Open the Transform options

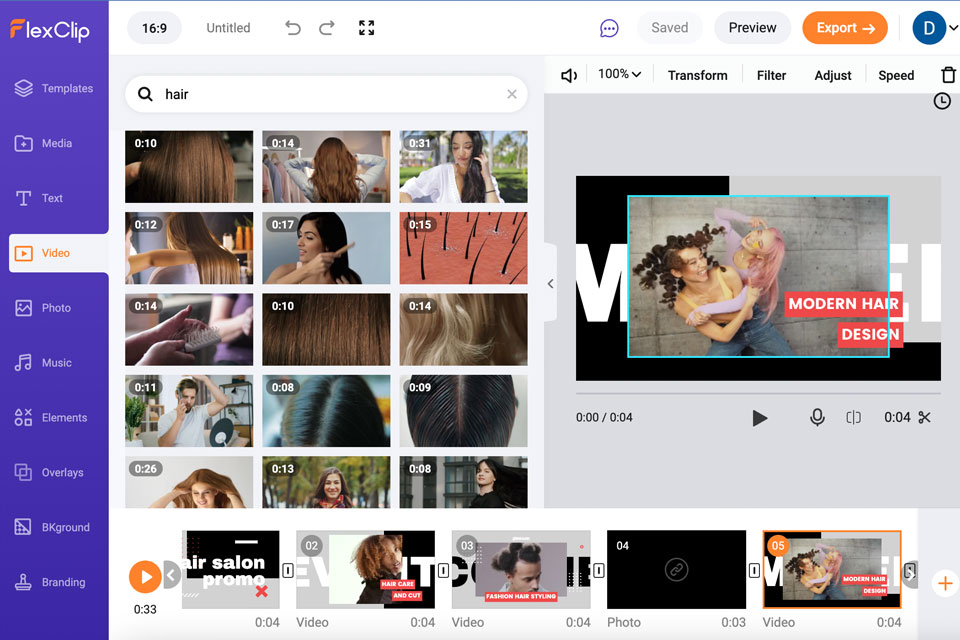(697, 75)
